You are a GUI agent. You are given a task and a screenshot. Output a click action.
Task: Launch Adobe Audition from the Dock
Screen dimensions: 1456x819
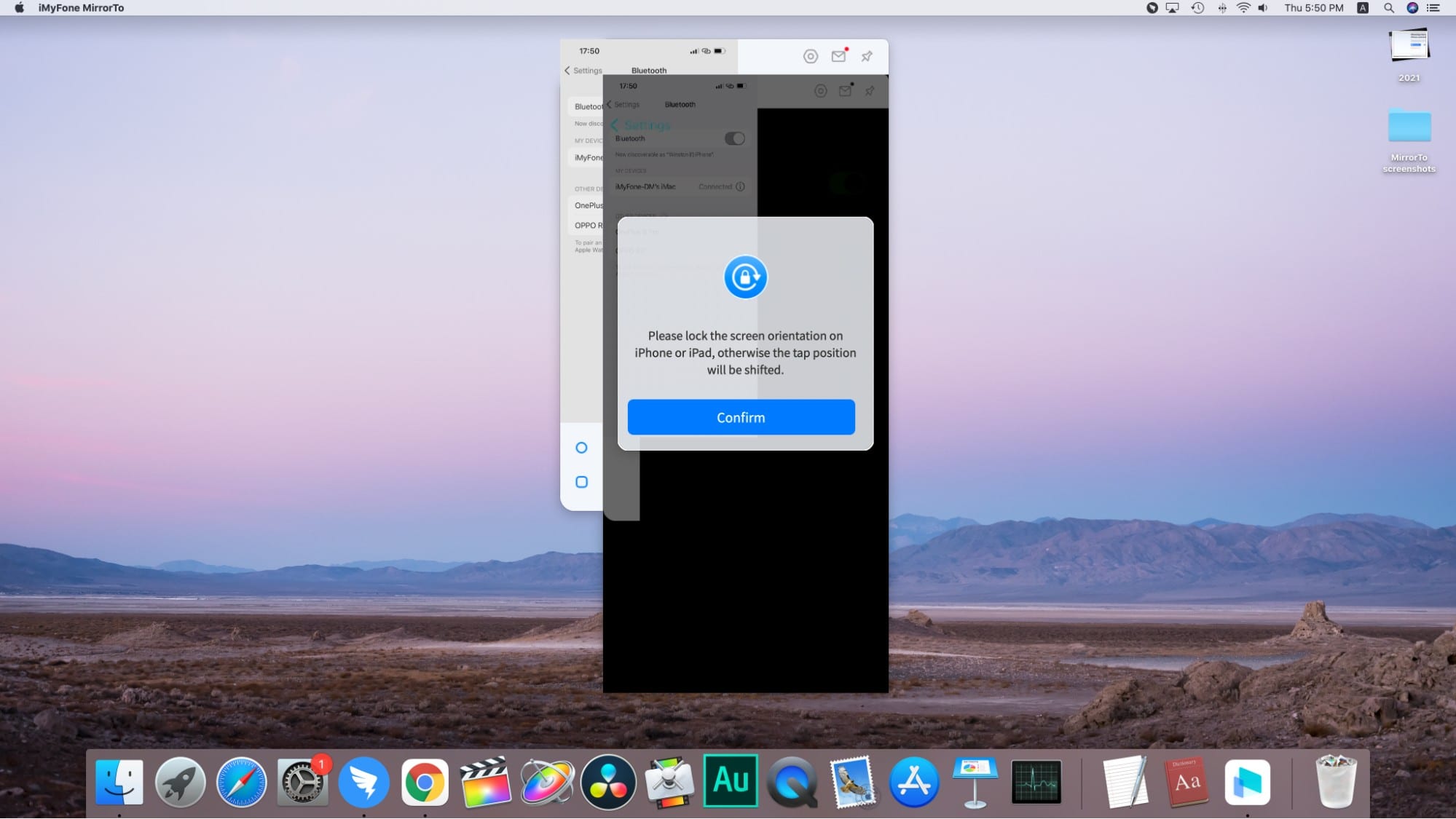click(x=730, y=780)
